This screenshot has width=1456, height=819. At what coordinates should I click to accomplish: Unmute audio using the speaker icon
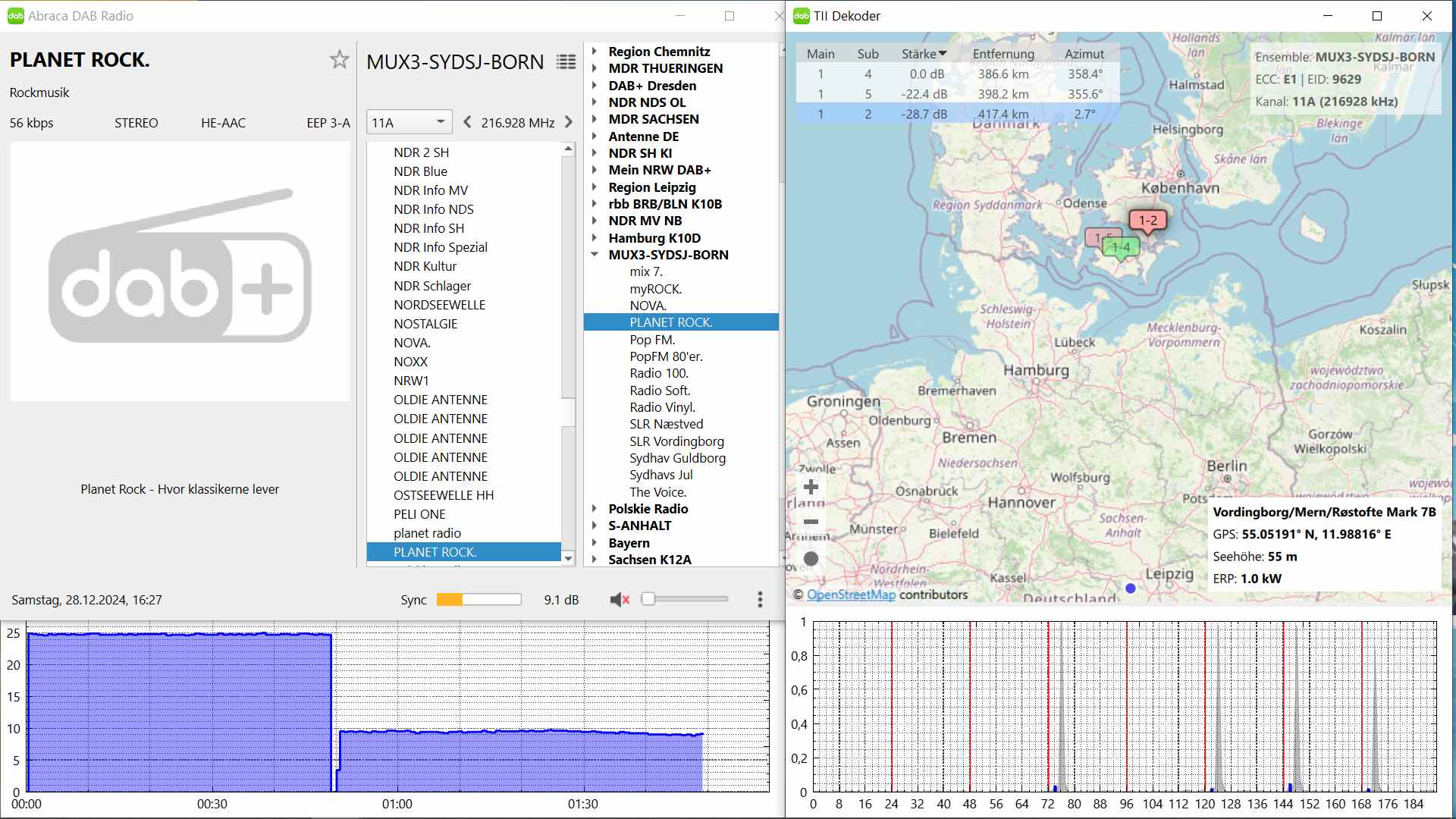tap(620, 600)
